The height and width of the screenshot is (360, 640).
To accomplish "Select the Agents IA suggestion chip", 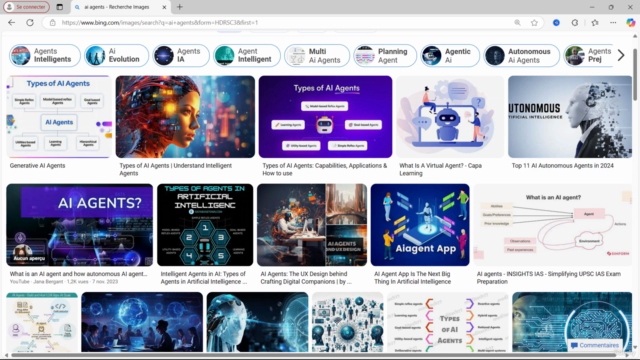I will coord(181,55).
